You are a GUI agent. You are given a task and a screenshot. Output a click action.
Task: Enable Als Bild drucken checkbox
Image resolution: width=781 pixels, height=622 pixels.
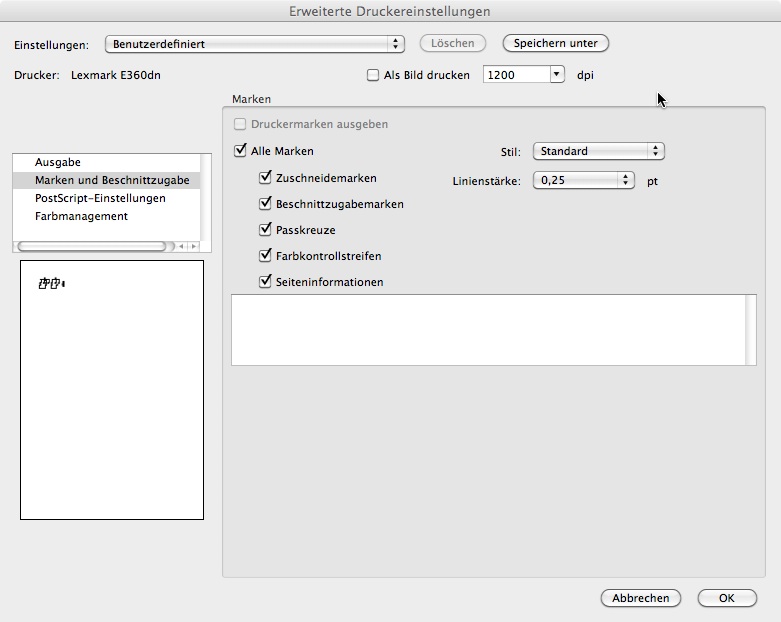click(x=374, y=75)
